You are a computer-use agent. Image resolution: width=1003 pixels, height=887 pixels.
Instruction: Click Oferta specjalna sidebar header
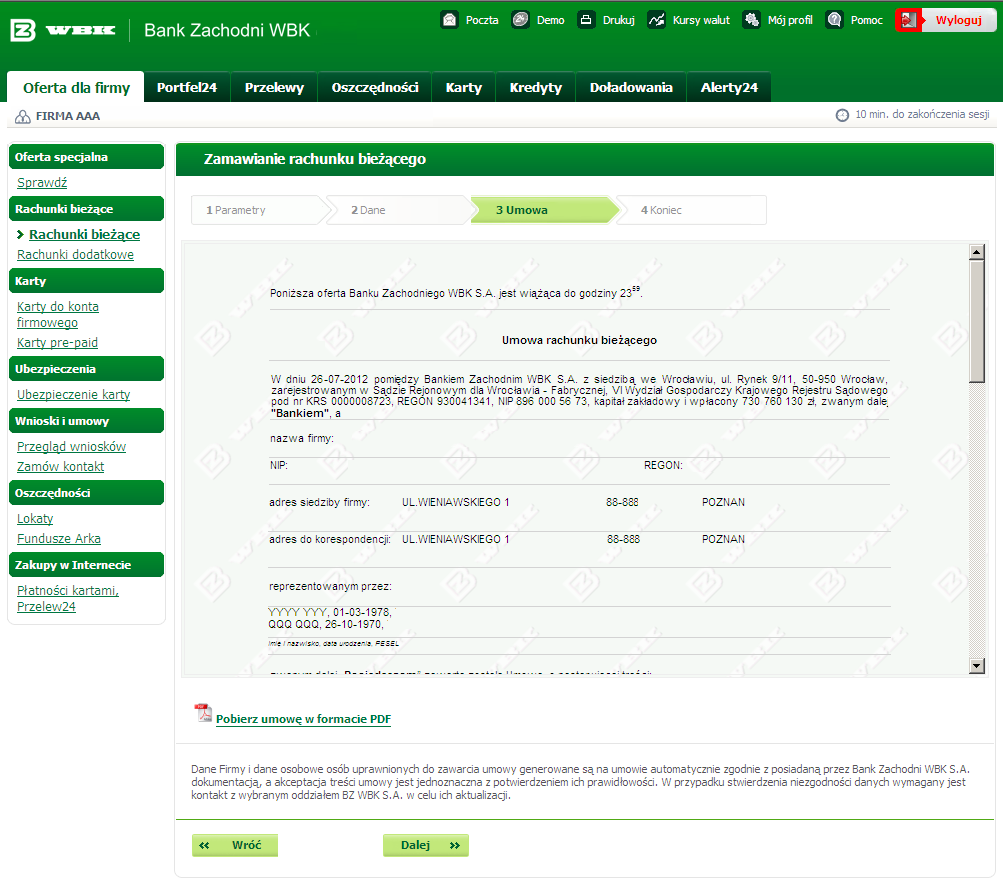click(86, 157)
